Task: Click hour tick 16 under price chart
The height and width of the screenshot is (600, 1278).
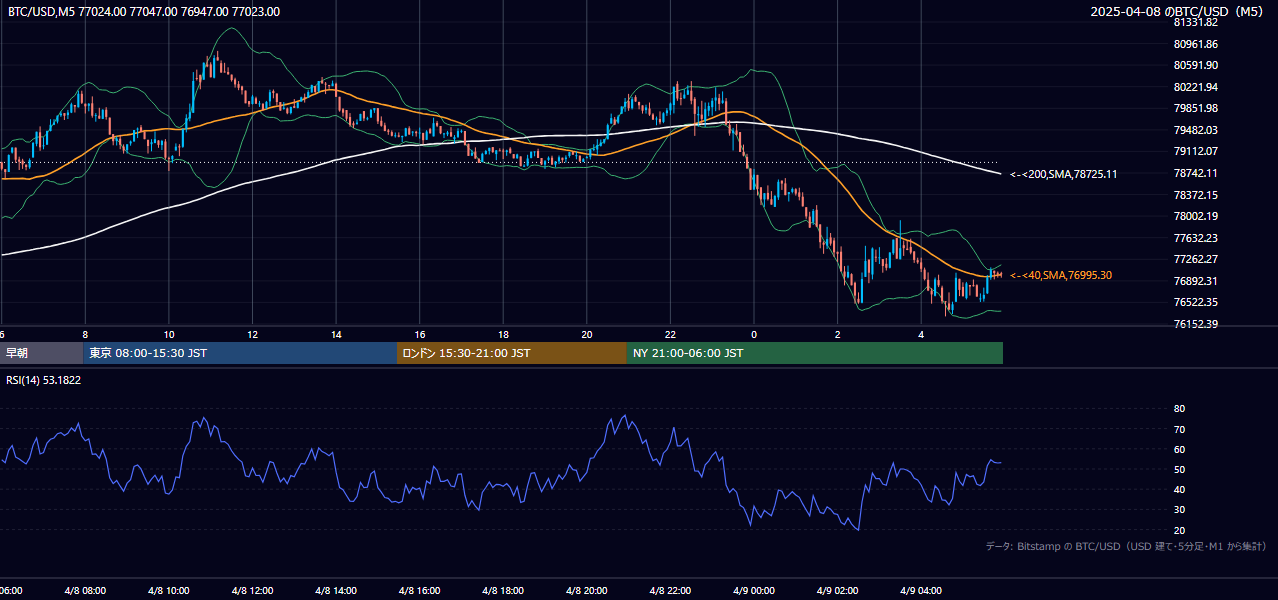Action: 420,335
